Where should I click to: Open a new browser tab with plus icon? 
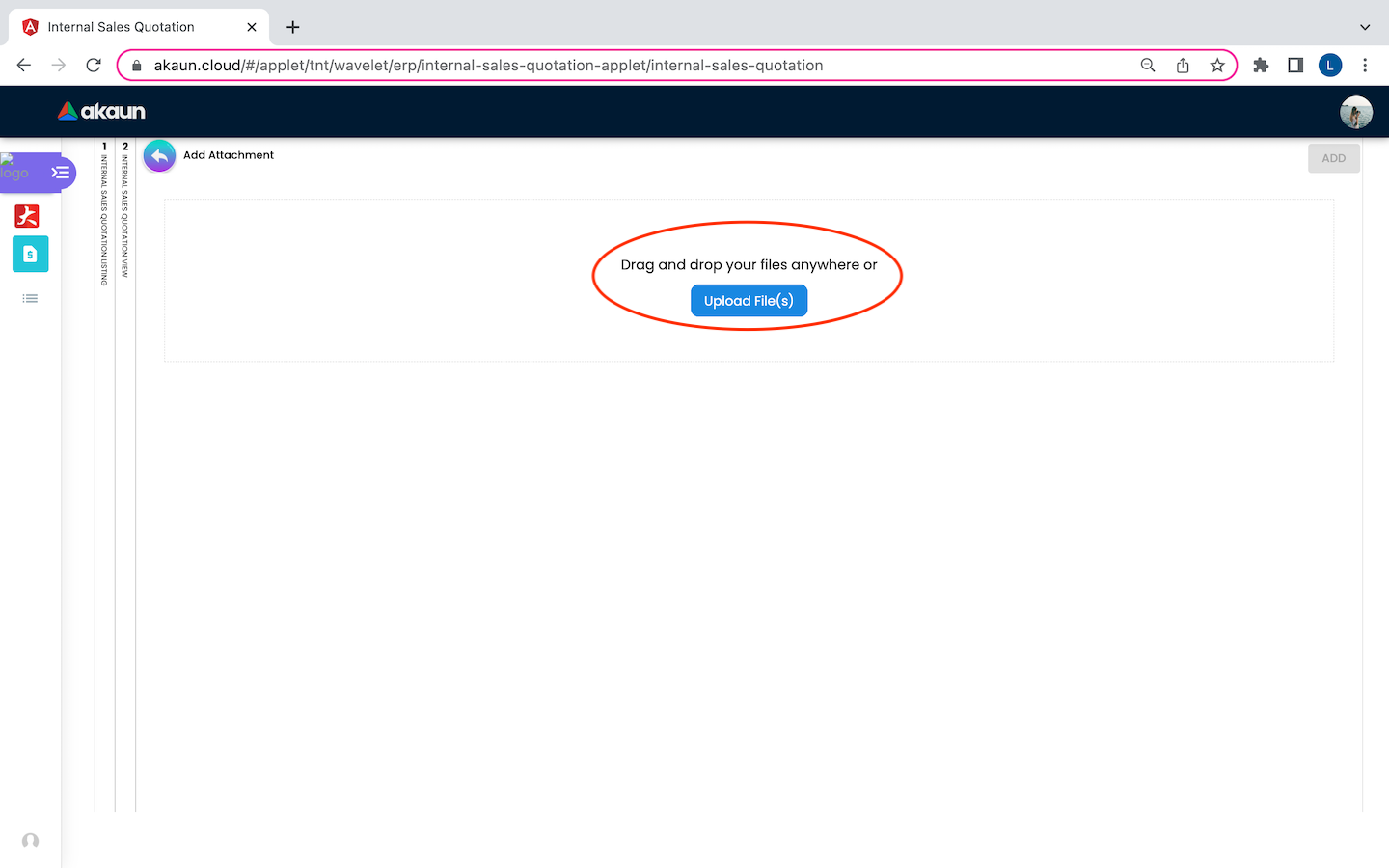[293, 27]
